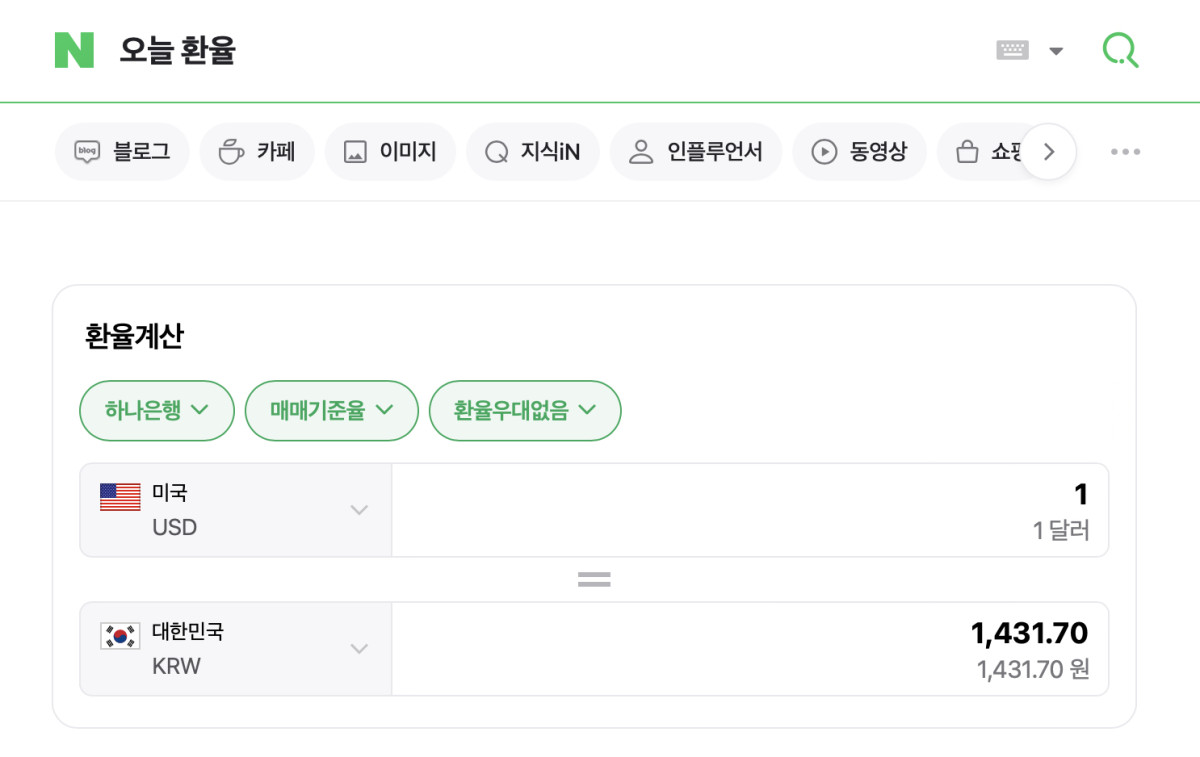Switch to the 카페 tab
The image size is (1200, 757).
tap(257, 152)
